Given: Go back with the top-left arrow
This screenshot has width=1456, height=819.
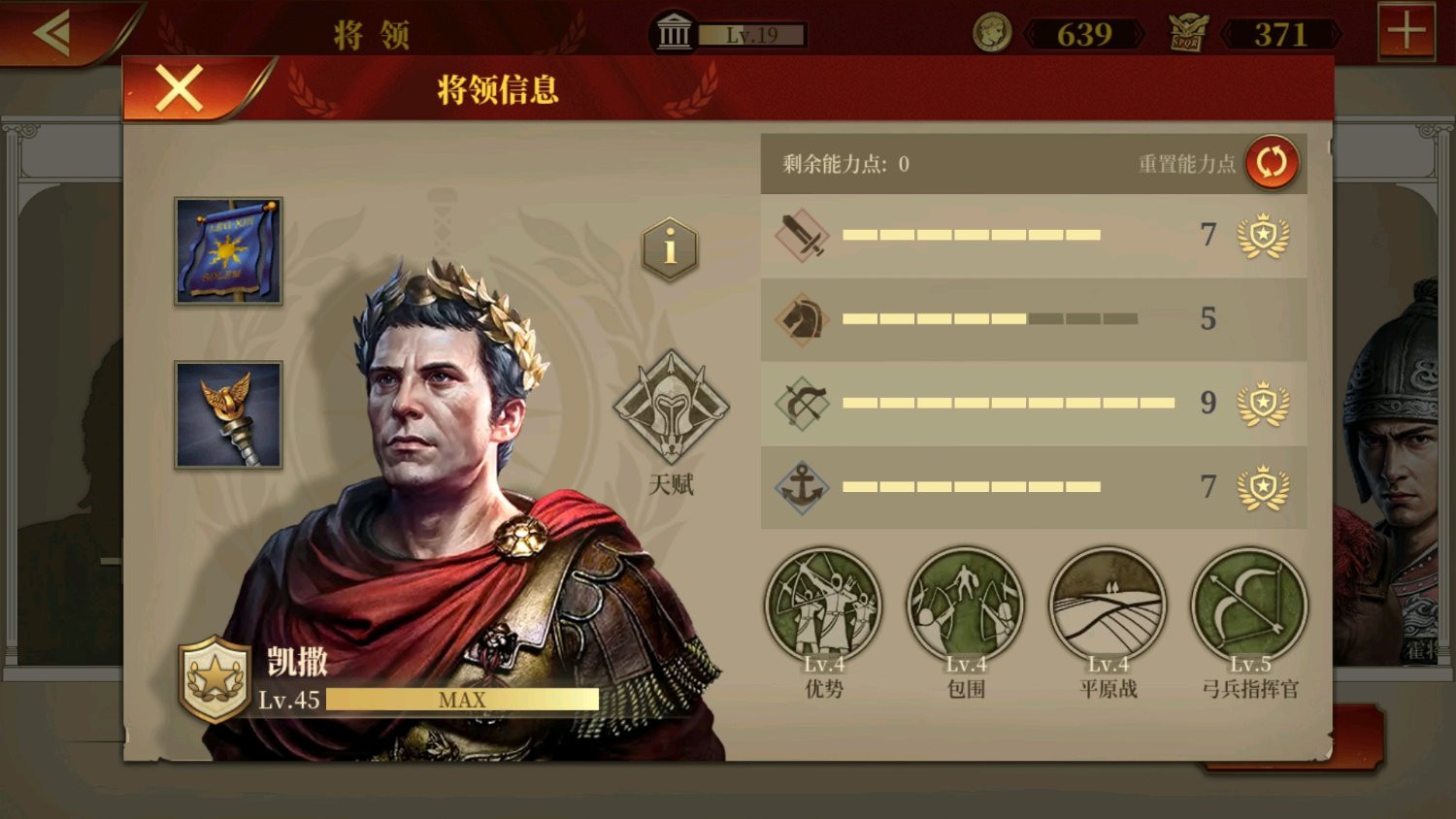Looking at the screenshot, I should [53, 33].
